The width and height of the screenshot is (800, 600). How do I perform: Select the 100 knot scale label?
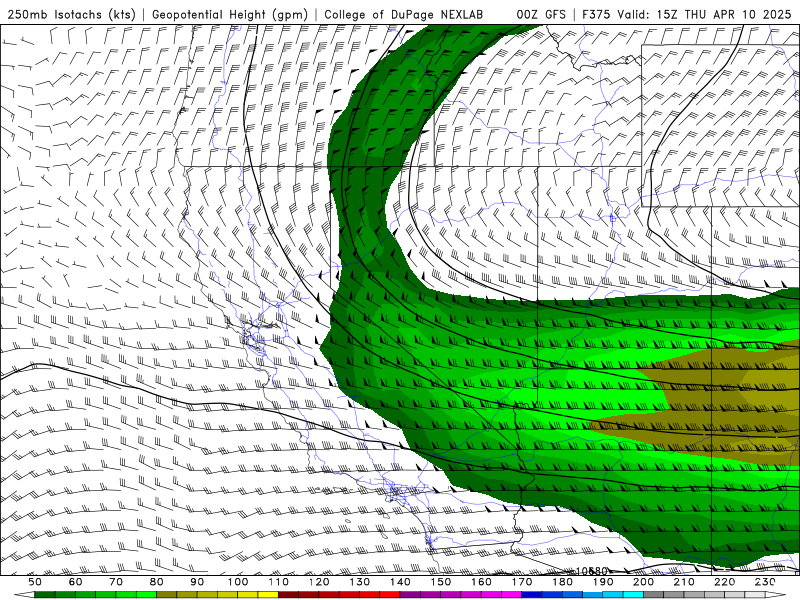[238, 582]
